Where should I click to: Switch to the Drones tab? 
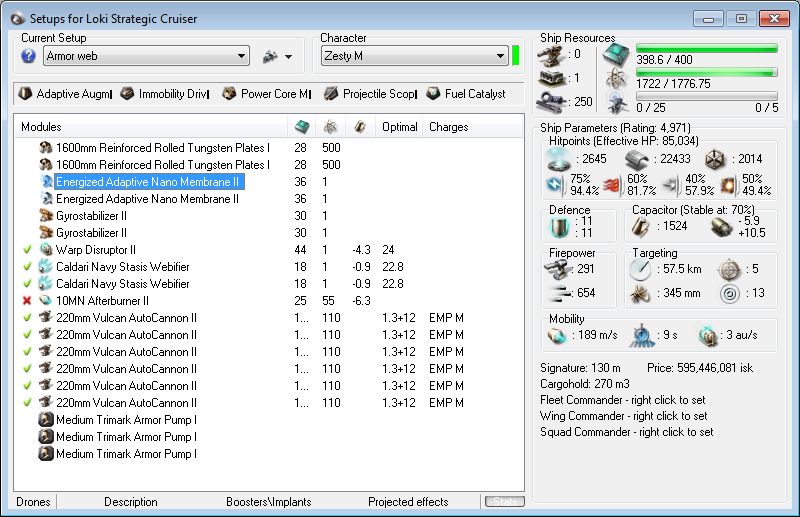click(33, 502)
